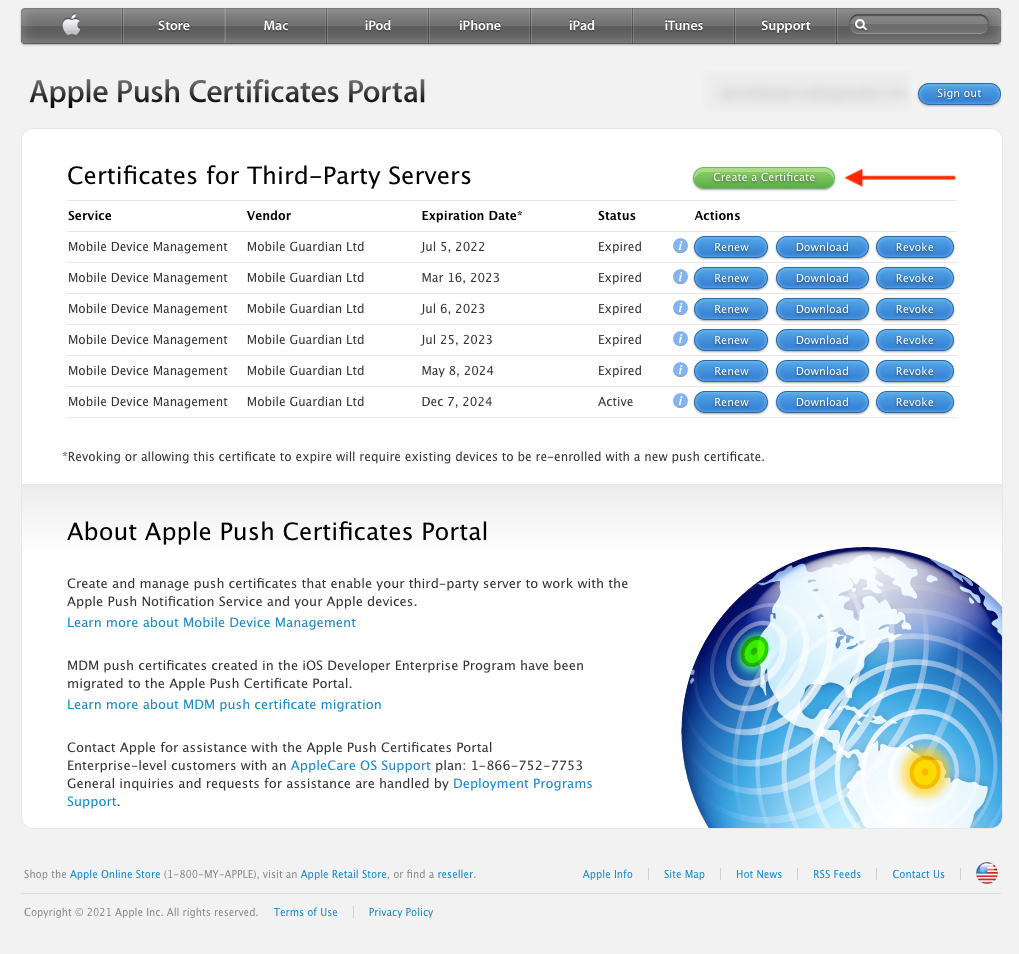1019x954 pixels.
Task: Click the Apple logo in navigation bar
Action: 71,25
